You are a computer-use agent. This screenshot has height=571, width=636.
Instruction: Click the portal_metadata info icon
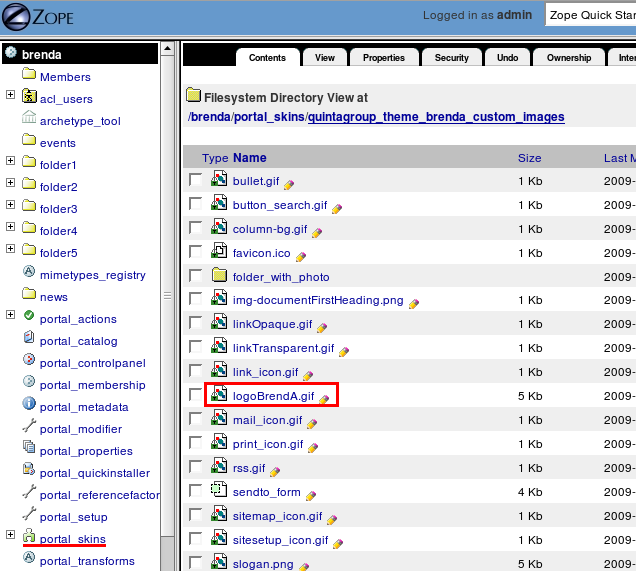pyautogui.click(x=29, y=403)
